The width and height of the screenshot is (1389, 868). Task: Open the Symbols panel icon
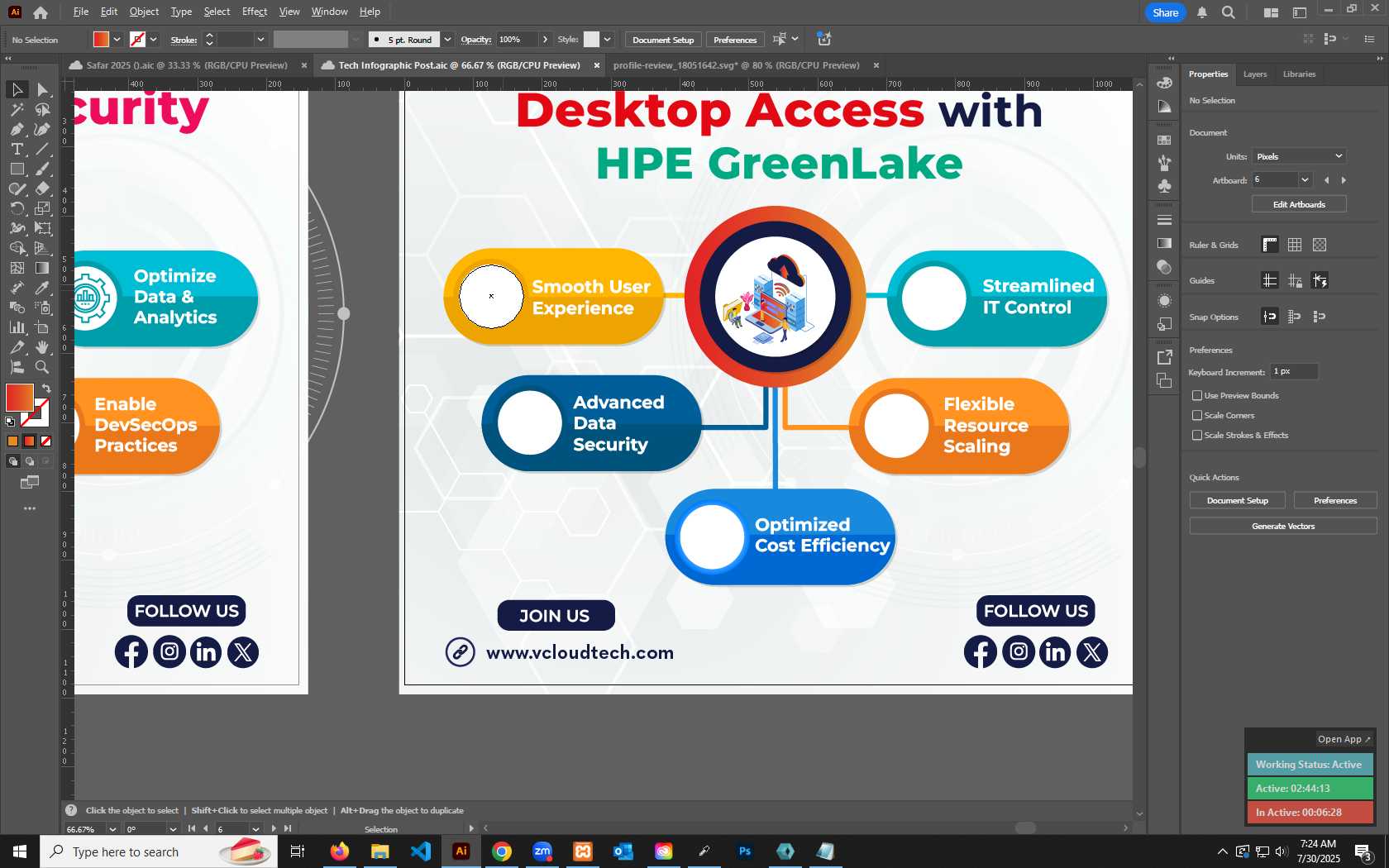pyautogui.click(x=1164, y=186)
